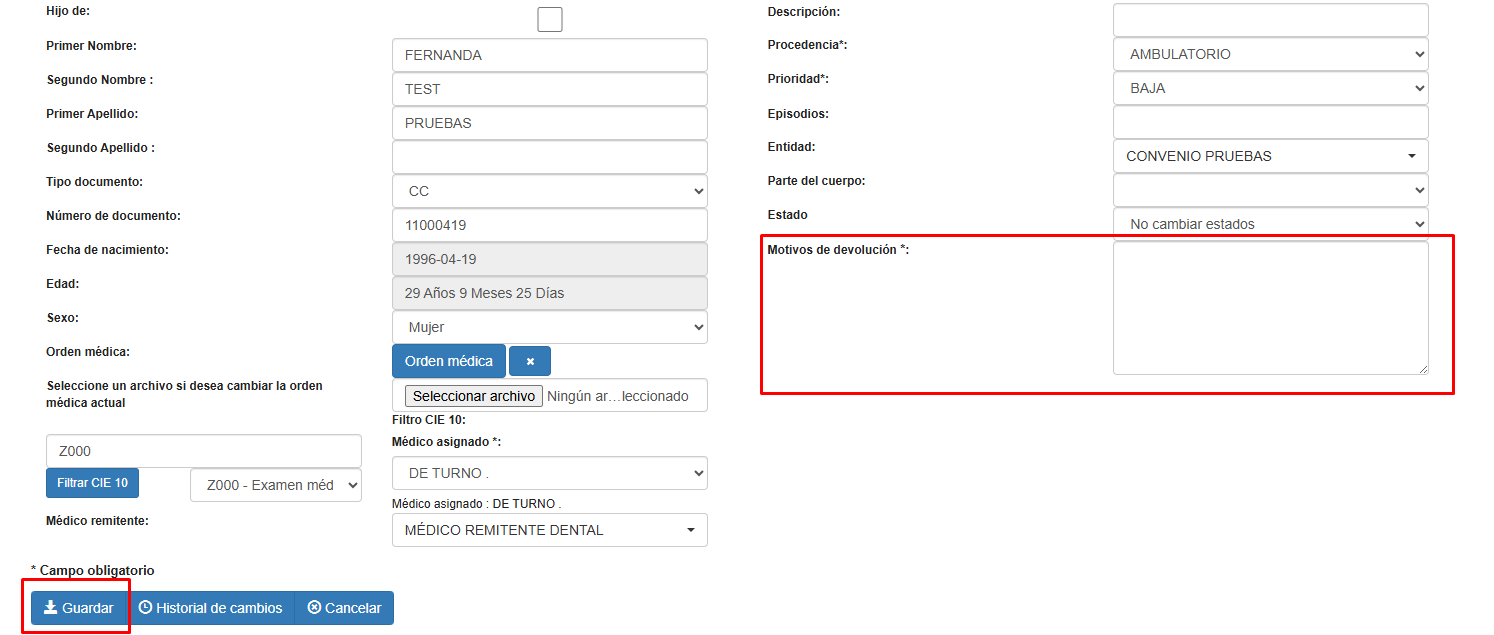Change the Prioridad dropdown value
Screen dimensions: 1494x635
click(x=1270, y=88)
